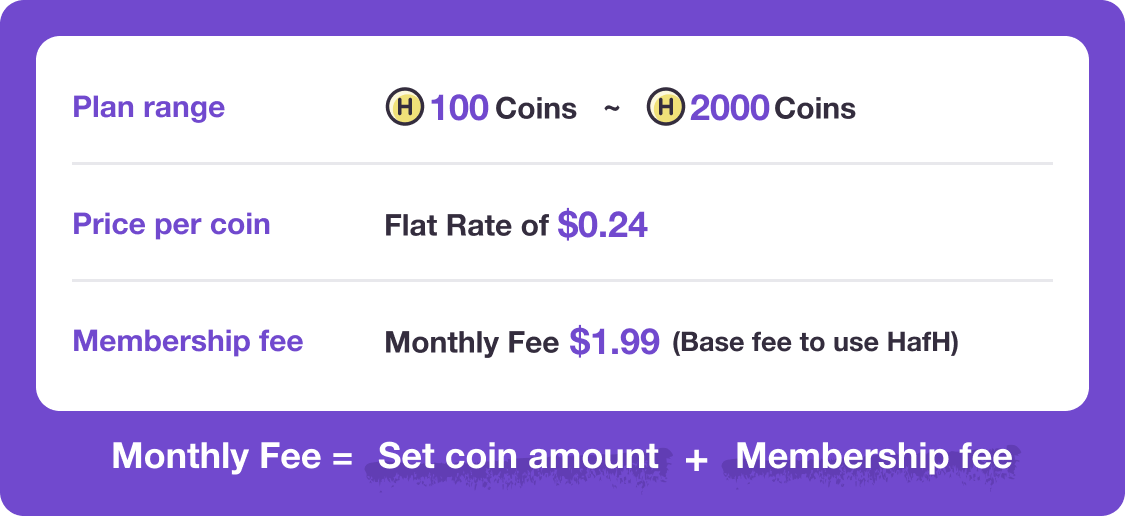Click the word Coins after 100
The height and width of the screenshot is (516, 1125).
pyautogui.click(x=536, y=109)
